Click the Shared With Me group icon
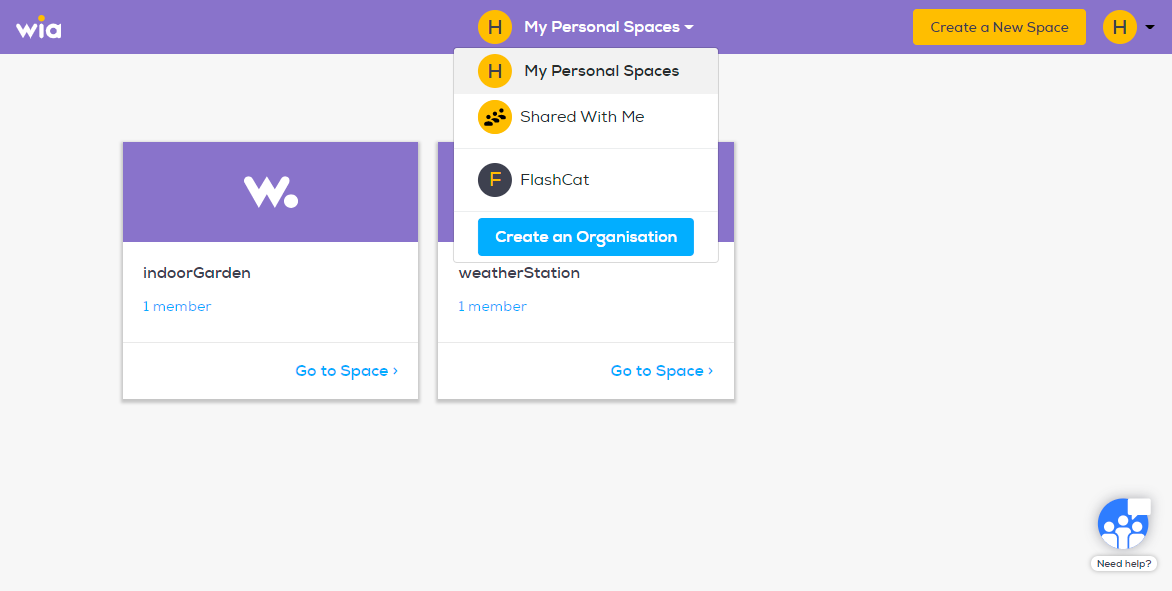1172x591 pixels. (495, 117)
